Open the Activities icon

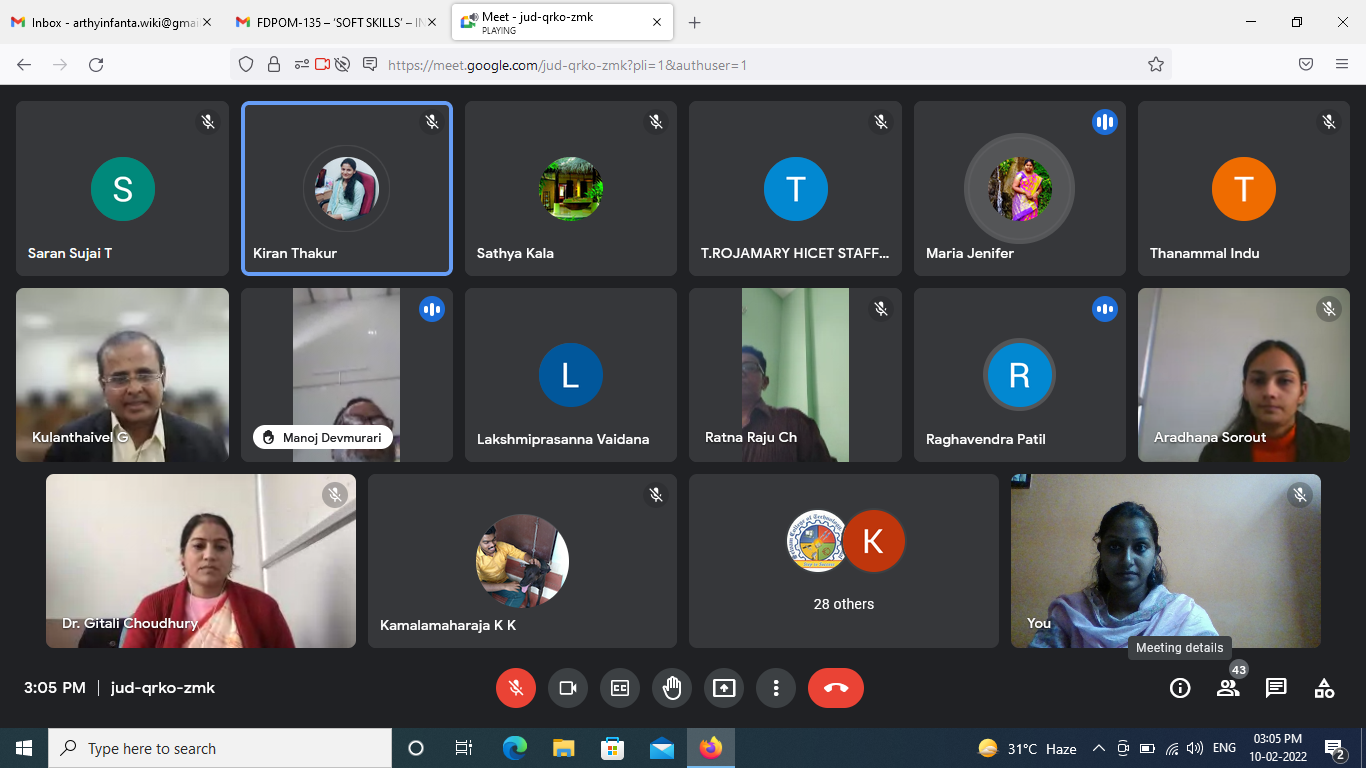(x=1324, y=688)
